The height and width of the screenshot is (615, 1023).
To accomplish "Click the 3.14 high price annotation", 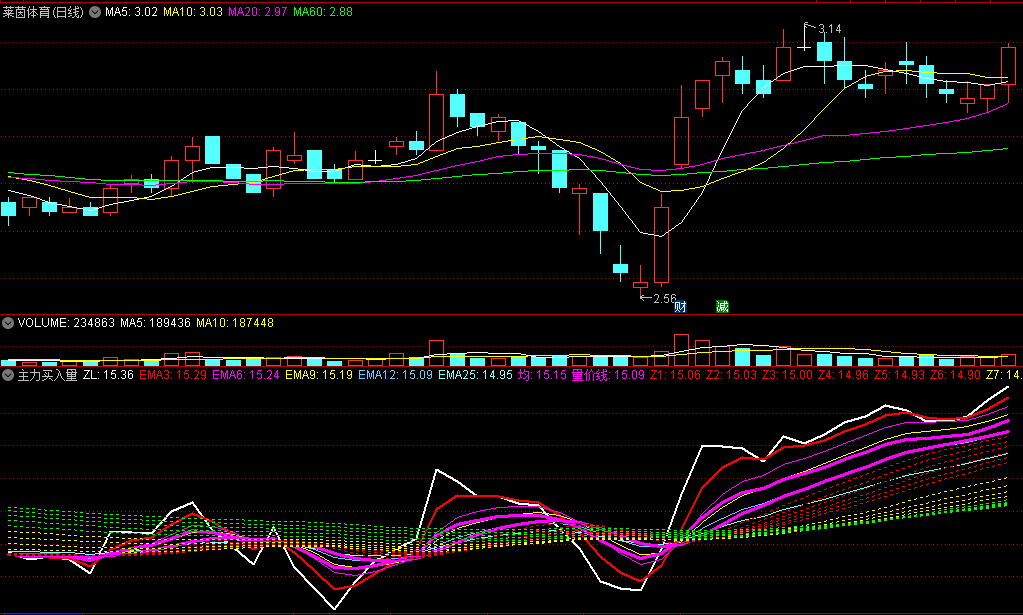I will click(829, 29).
